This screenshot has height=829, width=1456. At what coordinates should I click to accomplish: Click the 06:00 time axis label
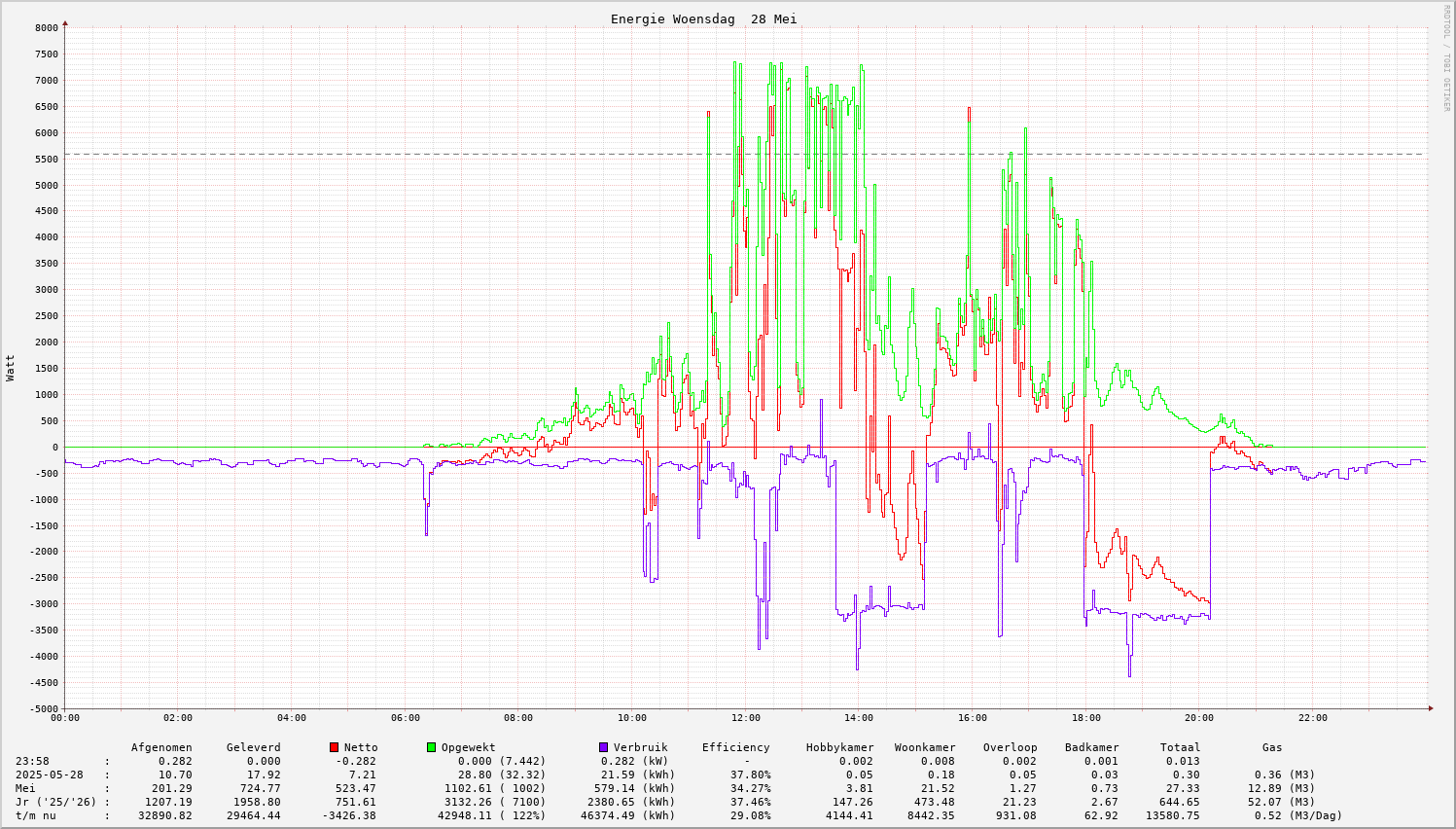(x=405, y=718)
